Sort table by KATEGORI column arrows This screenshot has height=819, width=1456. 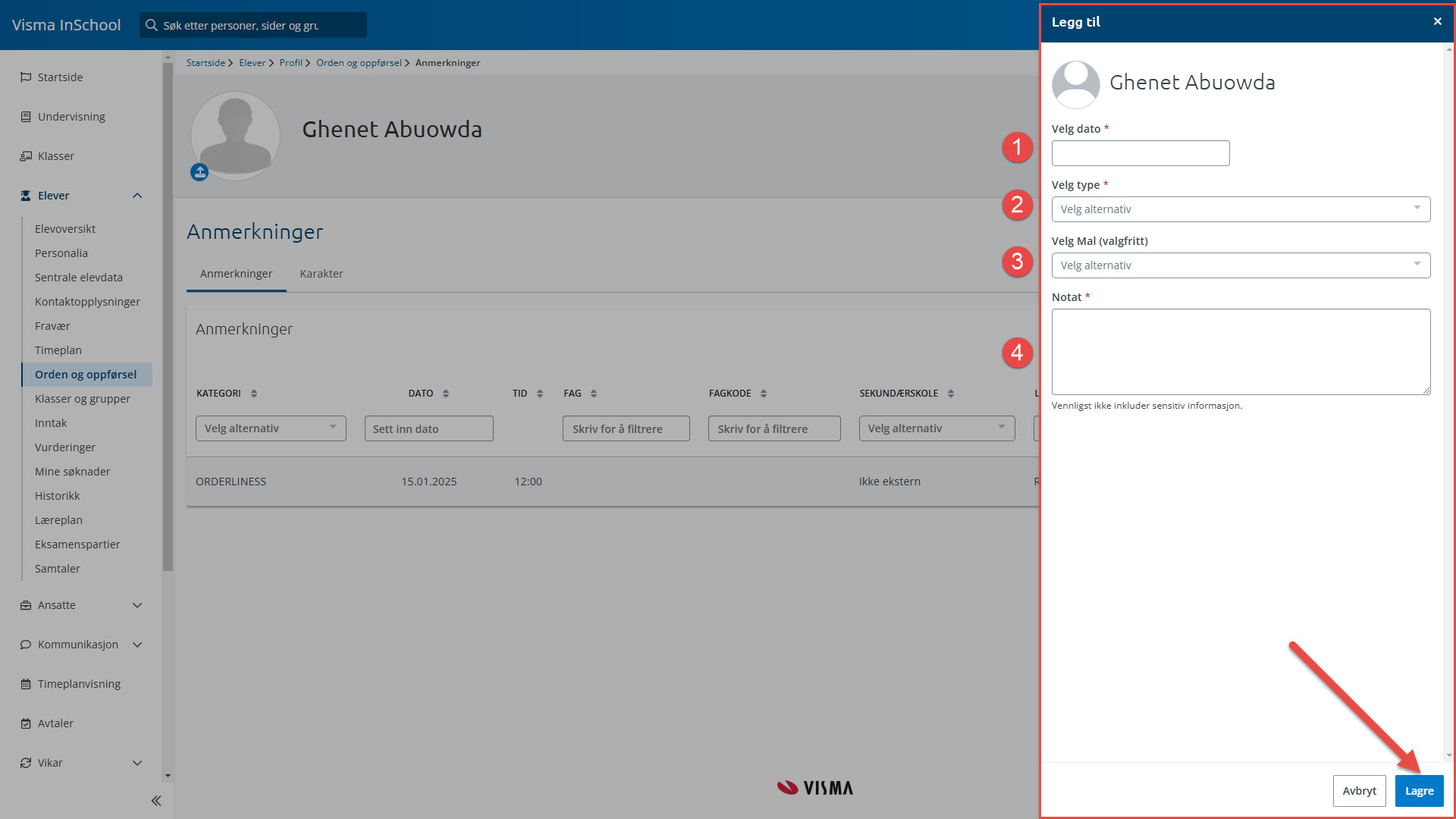pos(254,394)
